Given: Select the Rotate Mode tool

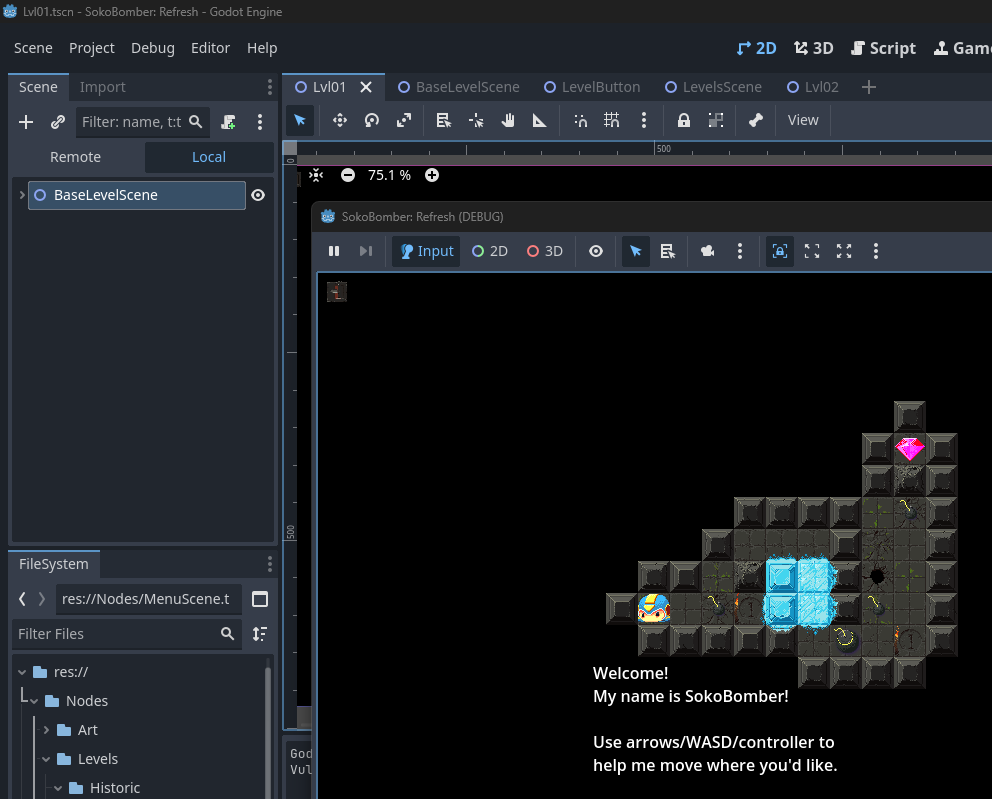Looking at the screenshot, I should click(371, 120).
